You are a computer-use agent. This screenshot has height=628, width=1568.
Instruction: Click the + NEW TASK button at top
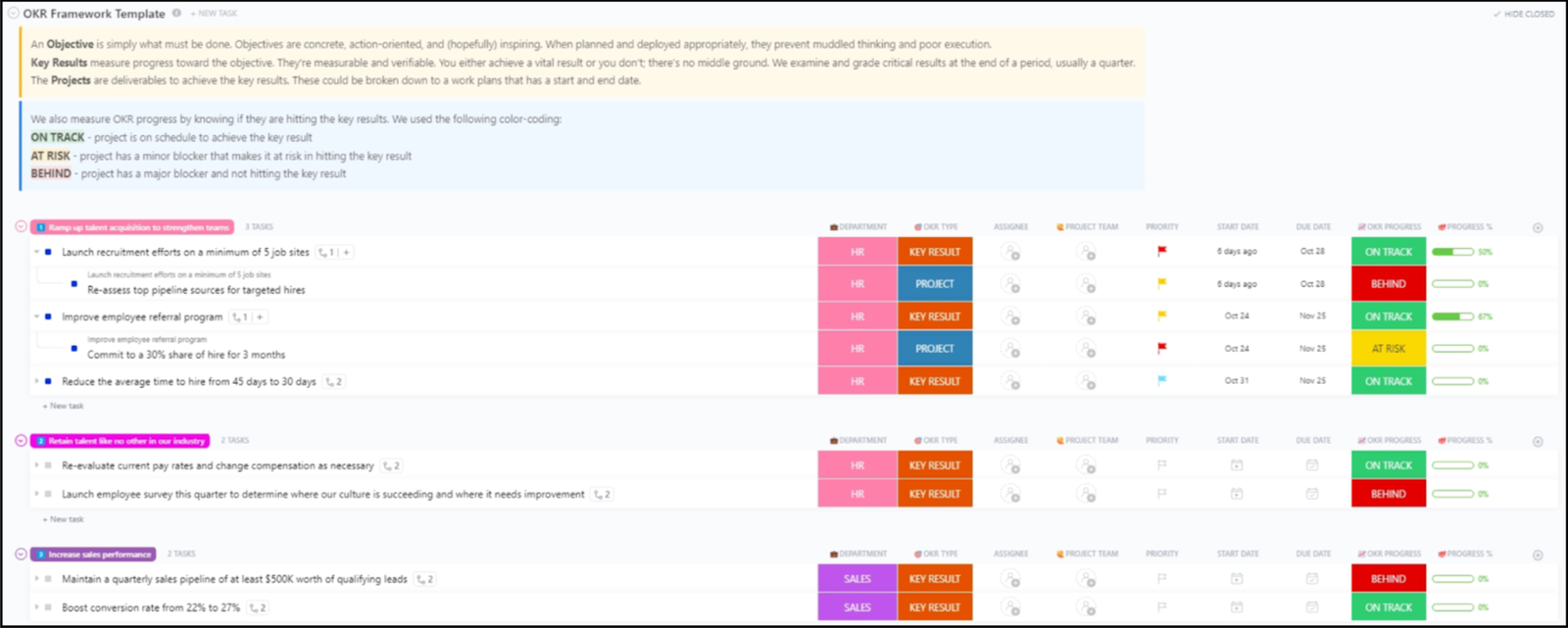214,14
